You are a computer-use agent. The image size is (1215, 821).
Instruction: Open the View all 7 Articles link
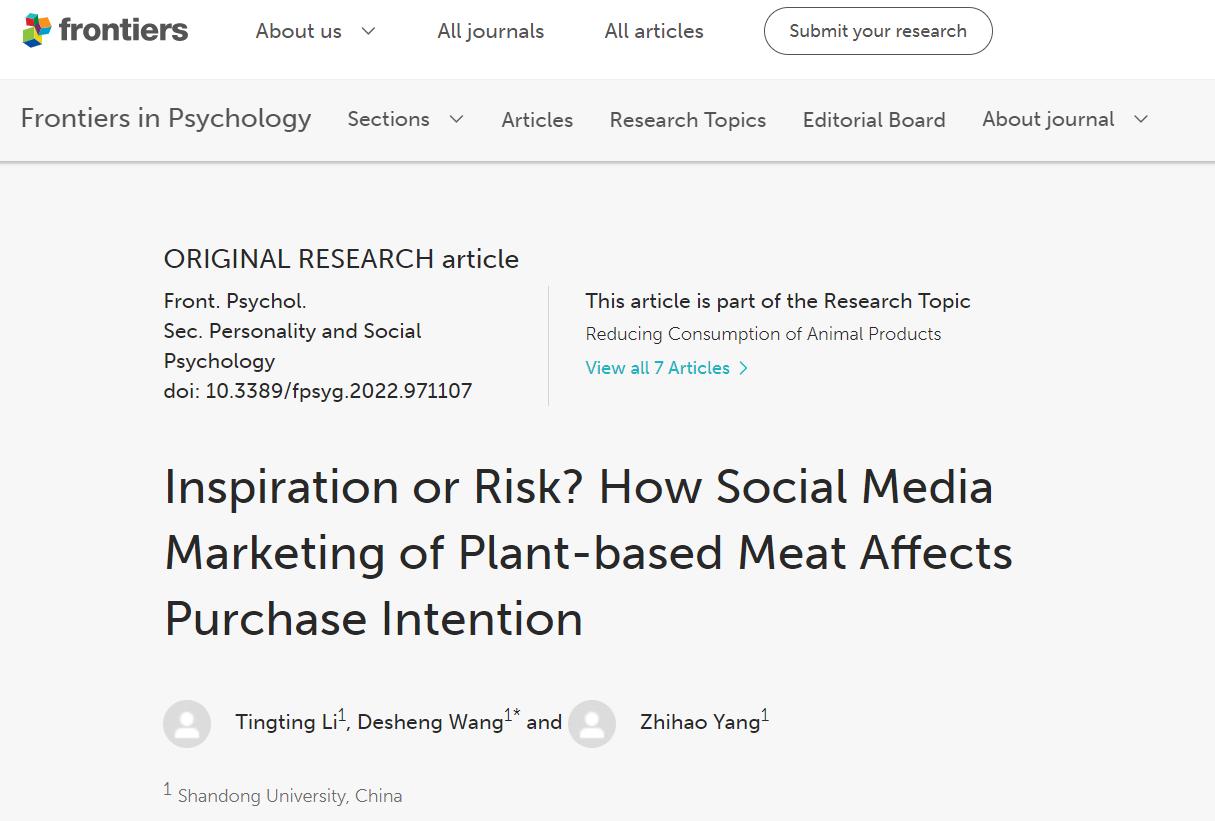(x=658, y=368)
